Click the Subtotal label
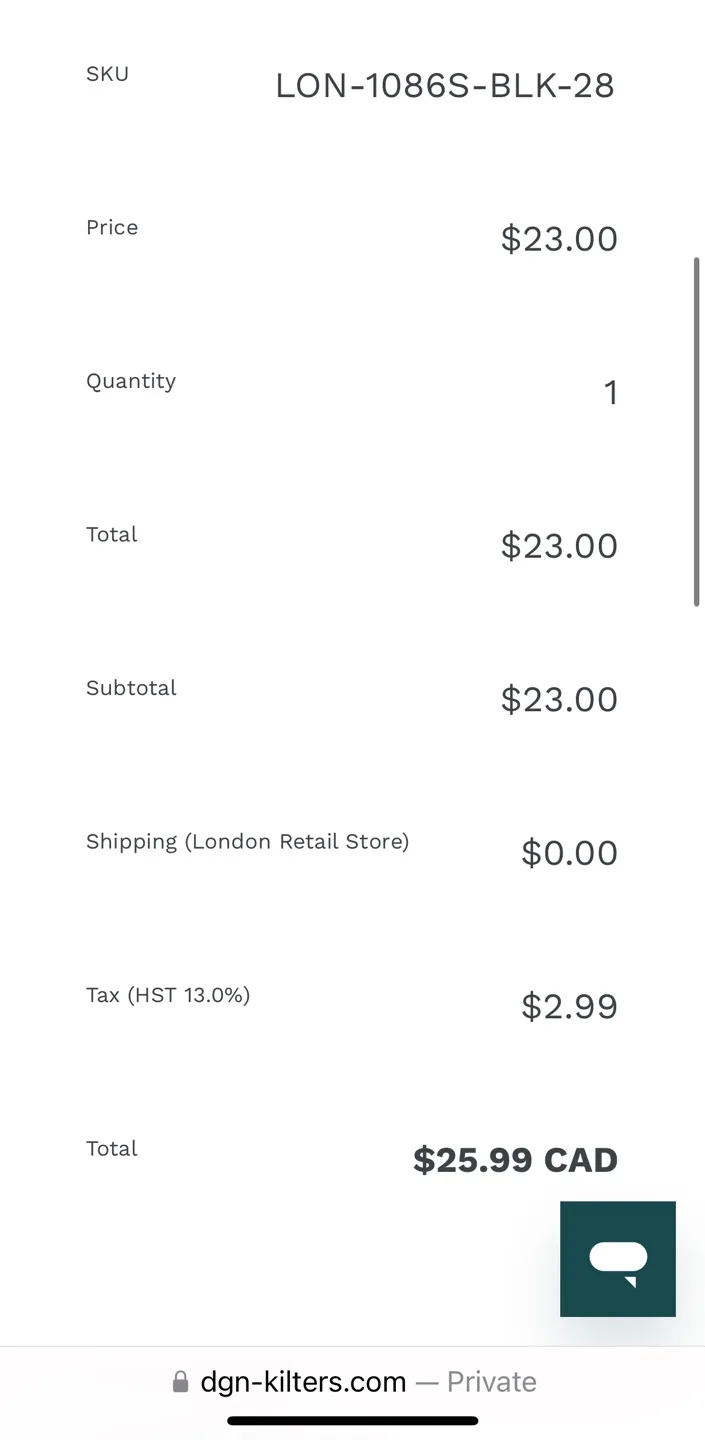 (131, 688)
